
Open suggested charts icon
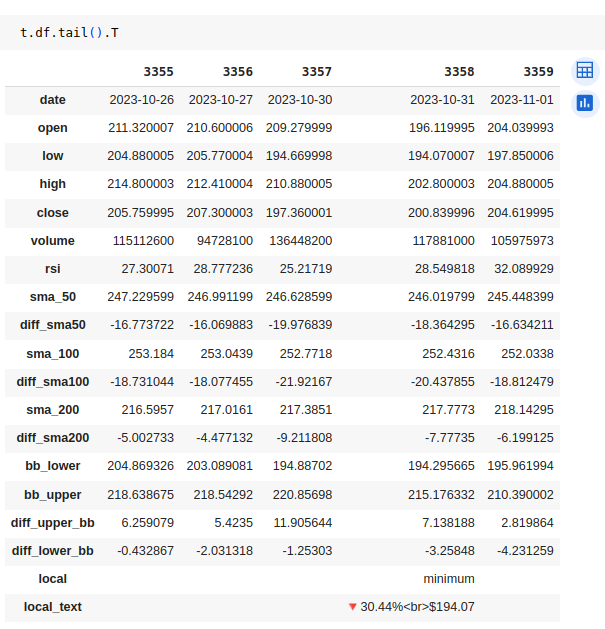click(x=585, y=104)
